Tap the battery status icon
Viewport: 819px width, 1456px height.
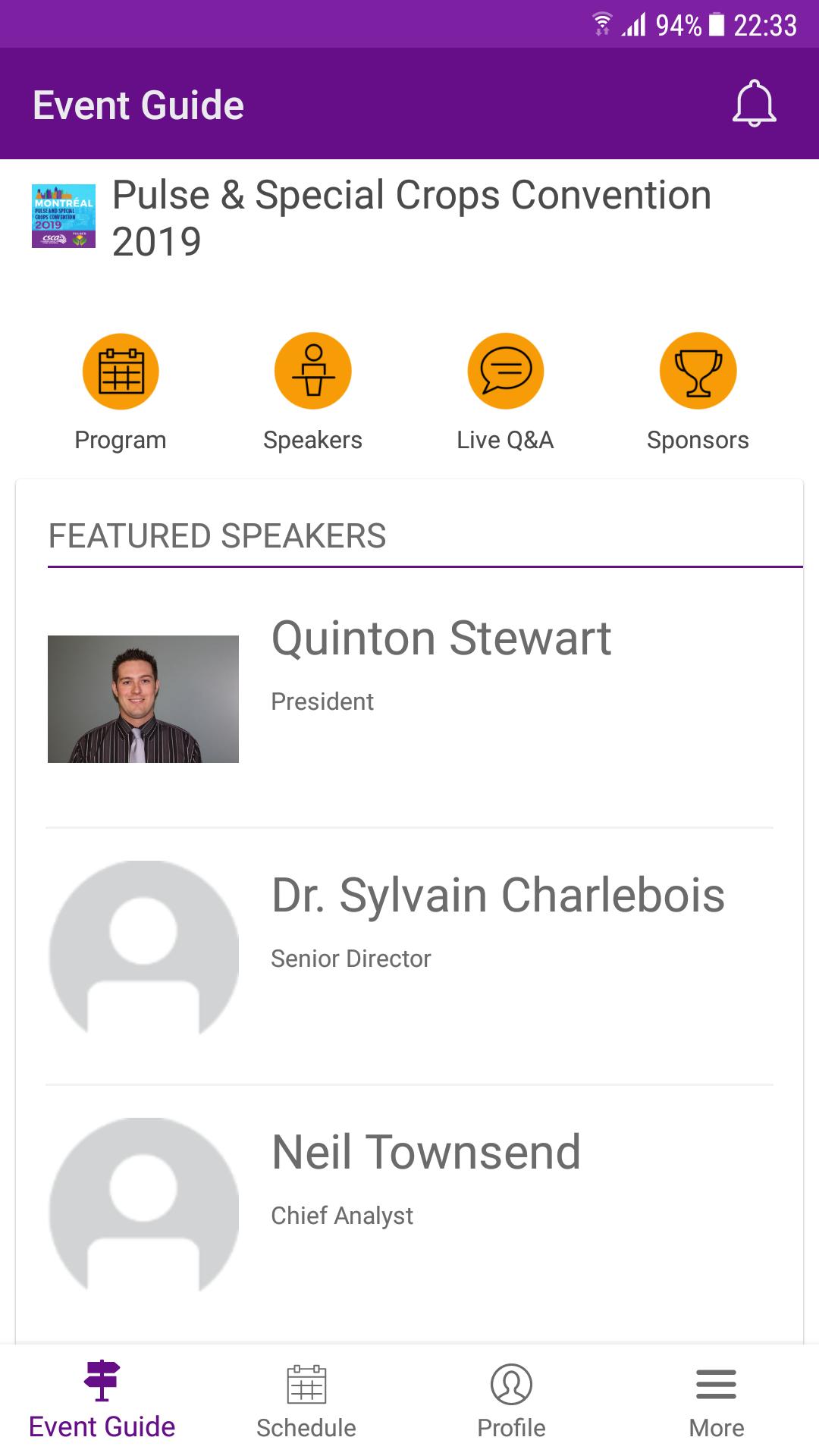pyautogui.click(x=717, y=25)
